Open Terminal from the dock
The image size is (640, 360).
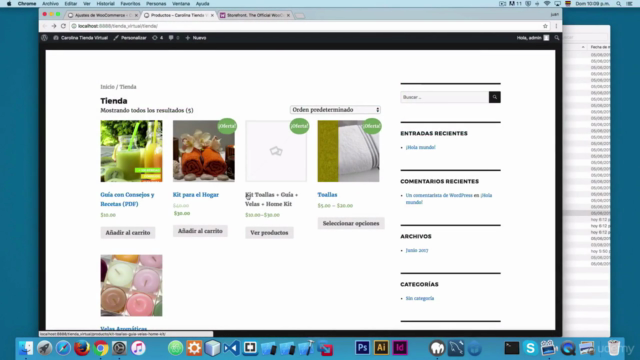click(511, 348)
